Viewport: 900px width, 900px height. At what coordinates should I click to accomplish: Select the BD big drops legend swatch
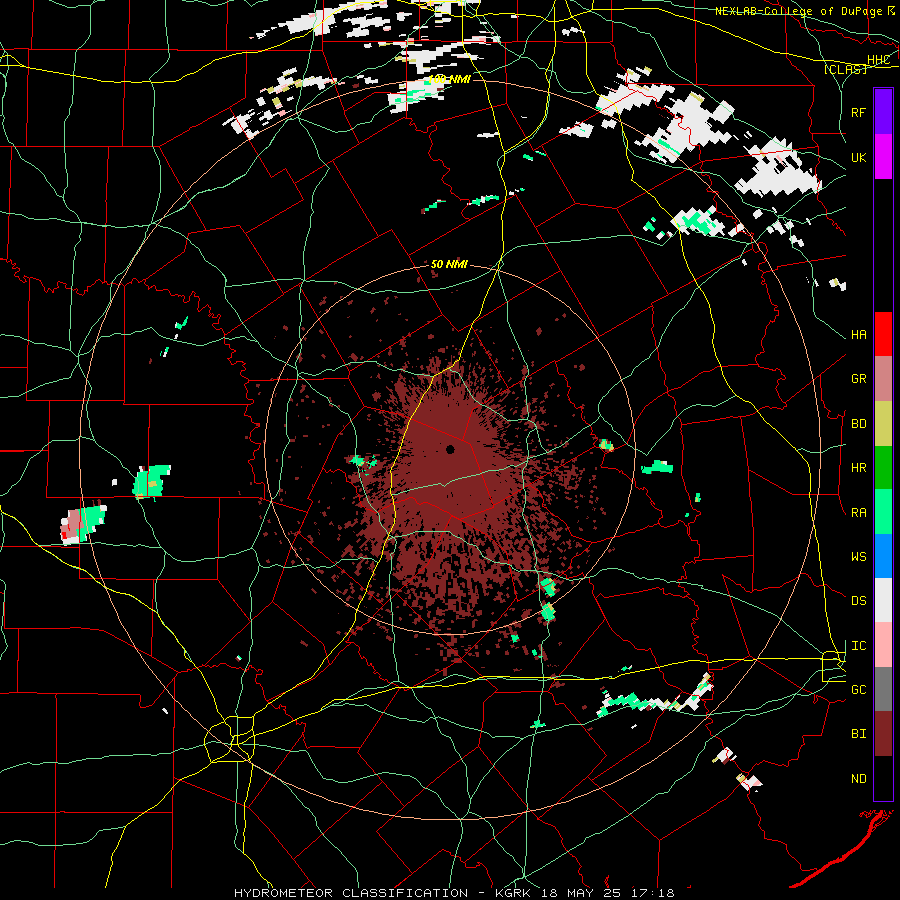pyautogui.click(x=883, y=424)
